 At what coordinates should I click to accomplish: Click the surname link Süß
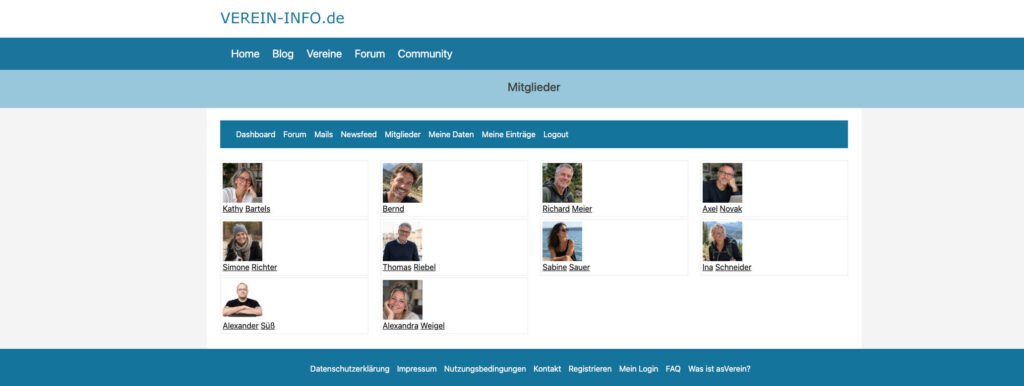tap(268, 326)
